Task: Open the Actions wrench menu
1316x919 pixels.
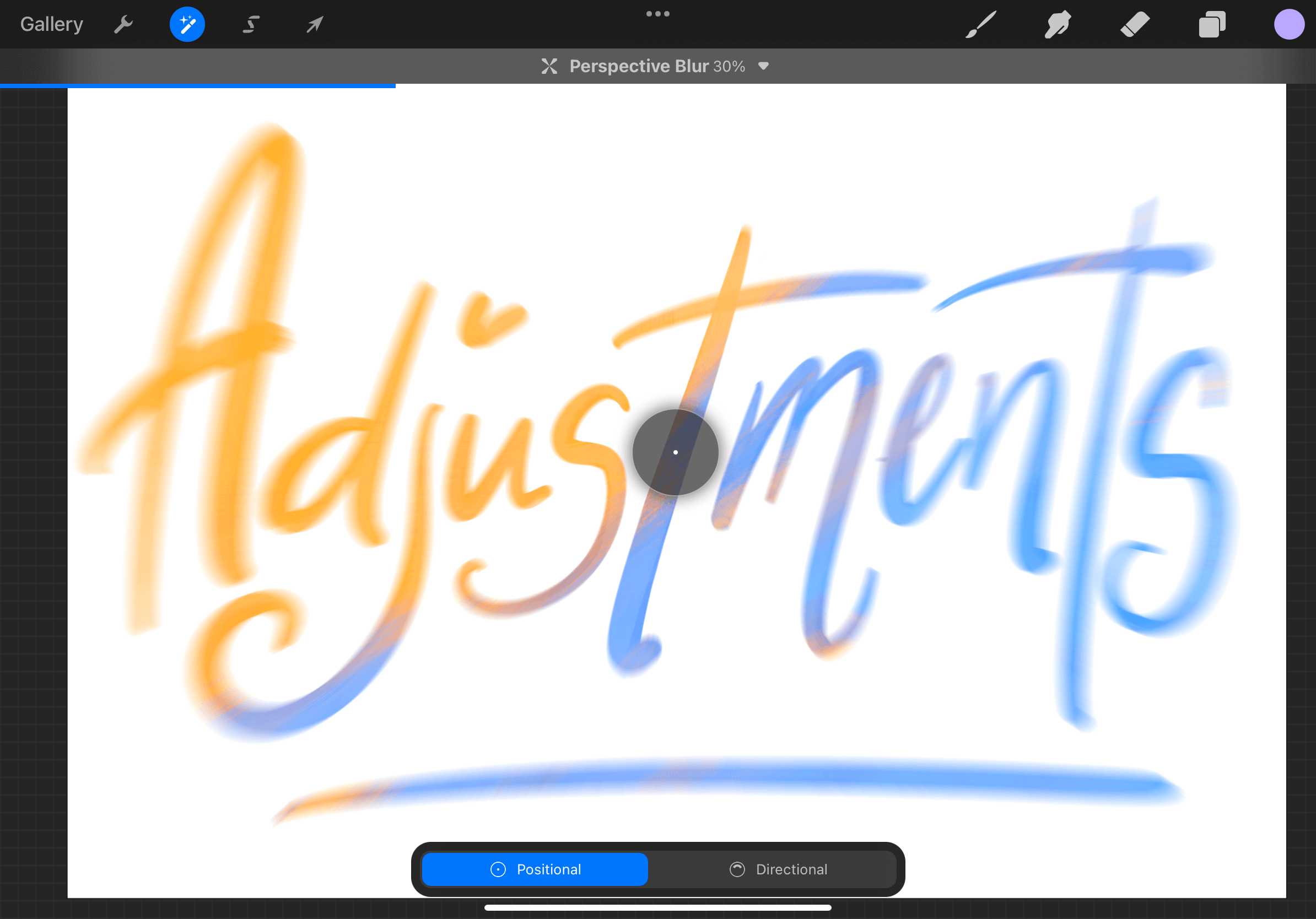Action: coord(123,25)
